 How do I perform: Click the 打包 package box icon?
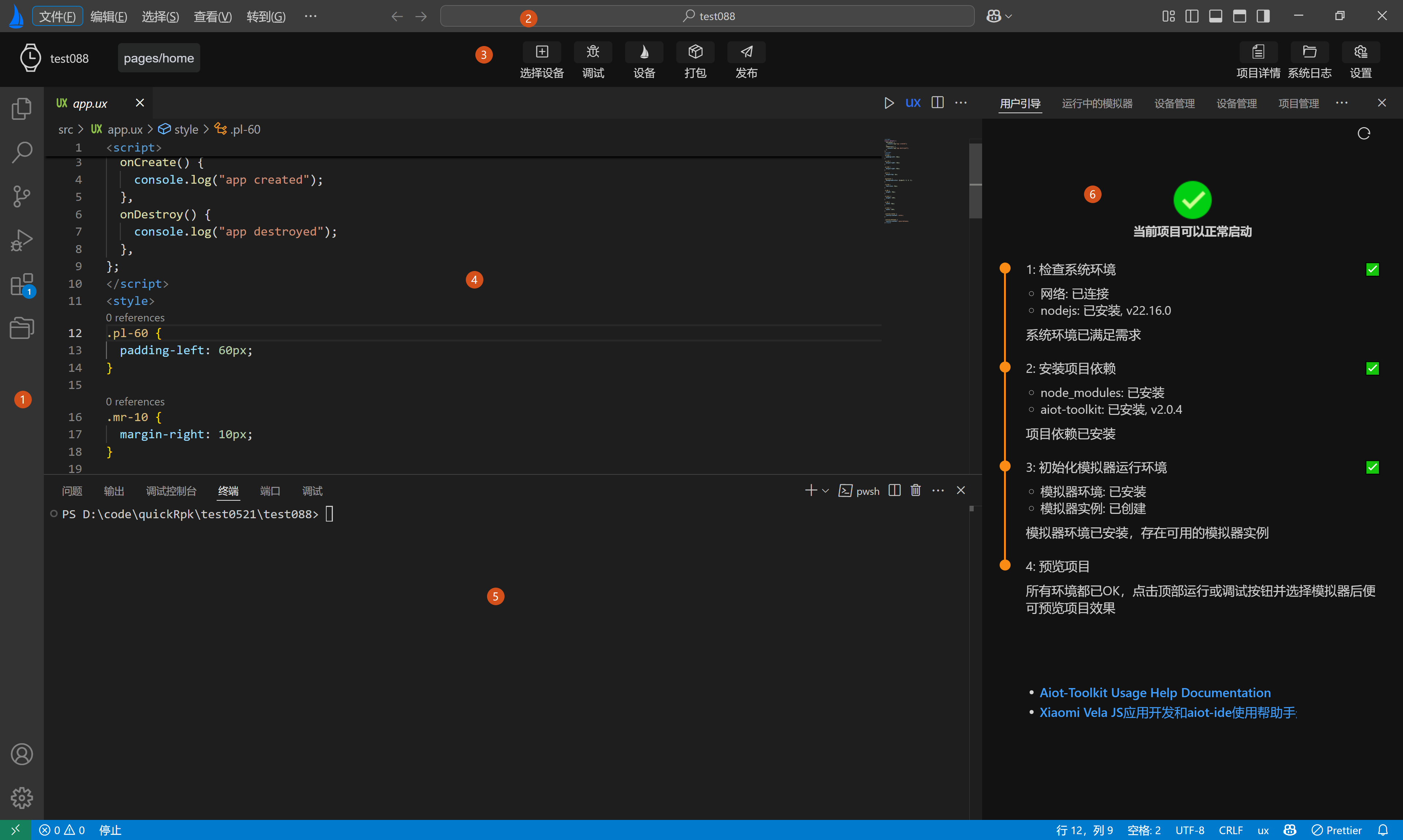[x=695, y=52]
